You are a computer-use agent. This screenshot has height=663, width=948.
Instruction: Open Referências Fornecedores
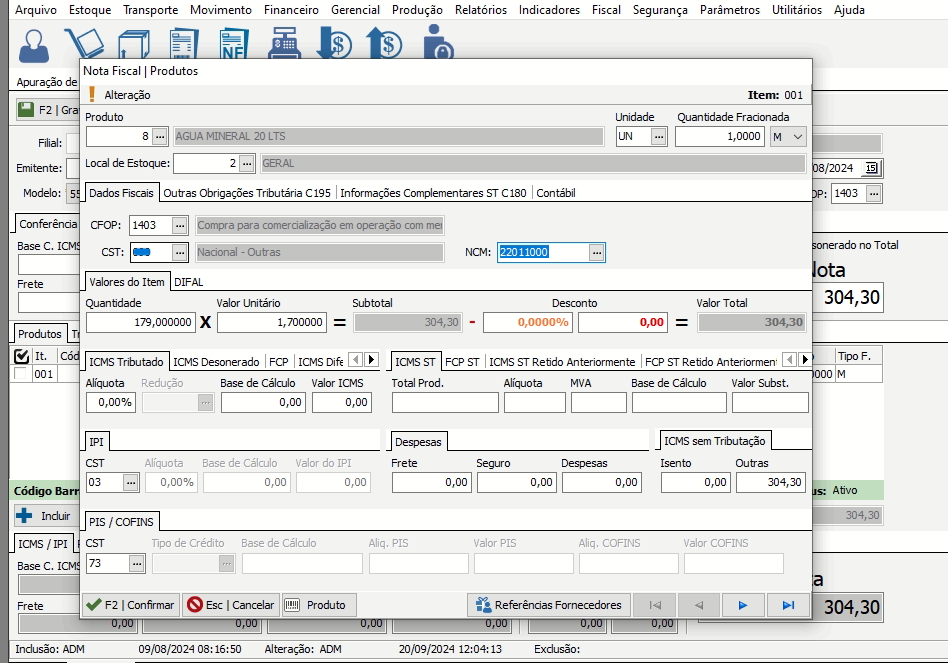pos(548,605)
